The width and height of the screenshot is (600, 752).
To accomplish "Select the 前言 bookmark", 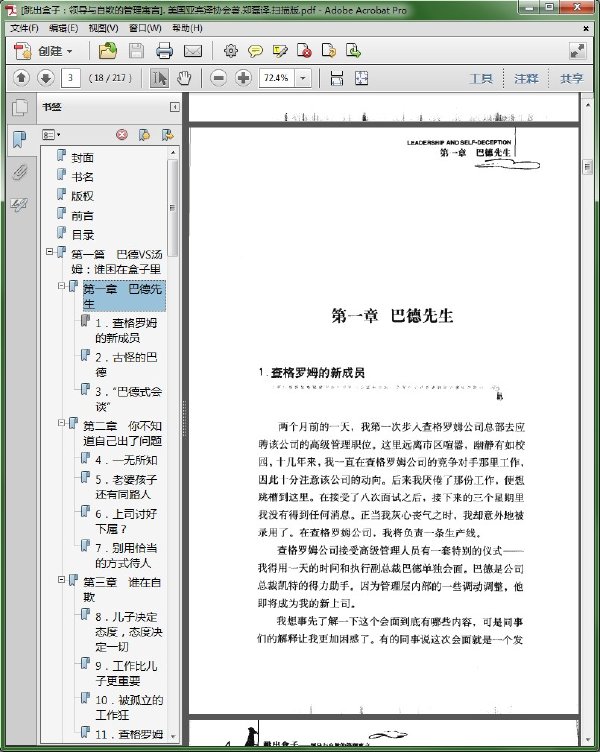I will coord(82,216).
